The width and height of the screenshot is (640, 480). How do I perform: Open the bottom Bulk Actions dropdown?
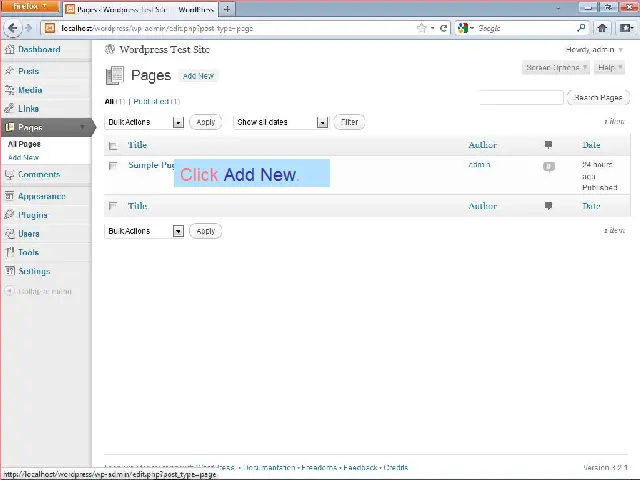click(x=144, y=231)
